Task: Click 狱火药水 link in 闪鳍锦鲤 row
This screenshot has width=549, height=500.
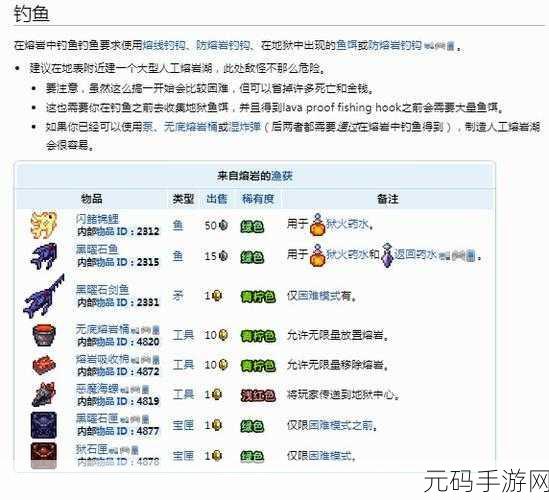Action: tap(347, 224)
